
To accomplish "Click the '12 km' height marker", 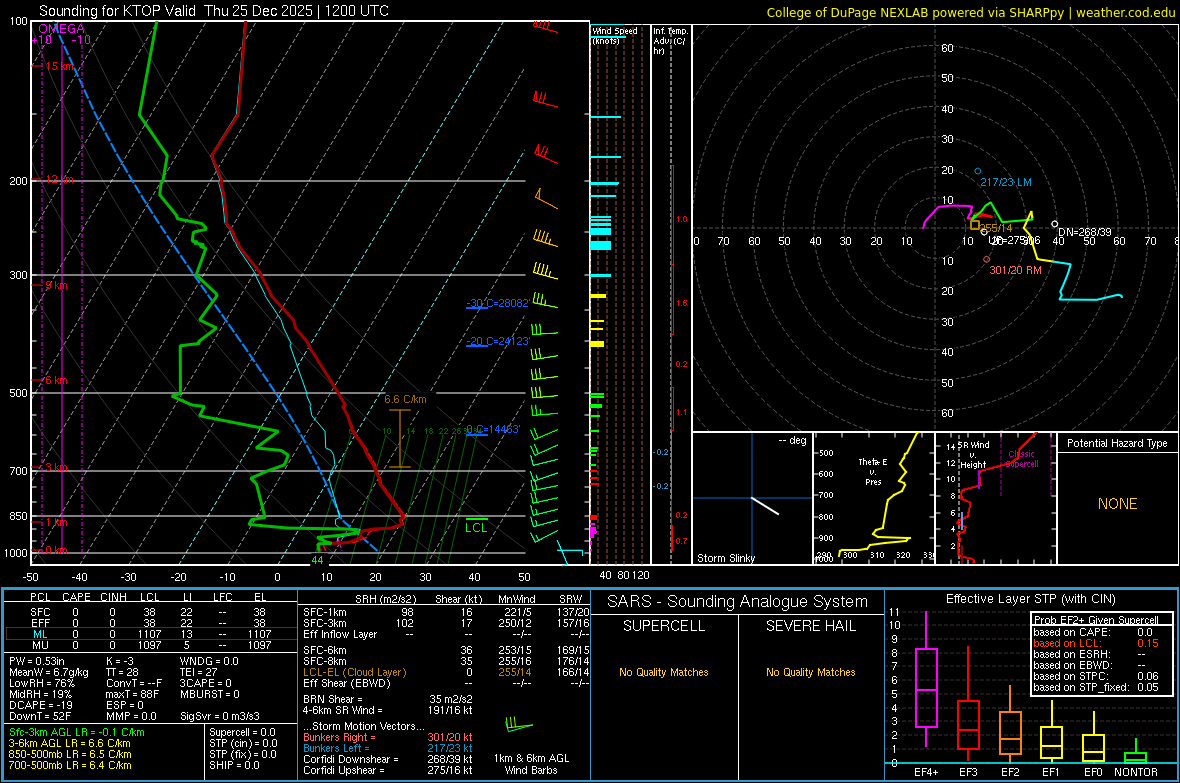I will [59, 179].
